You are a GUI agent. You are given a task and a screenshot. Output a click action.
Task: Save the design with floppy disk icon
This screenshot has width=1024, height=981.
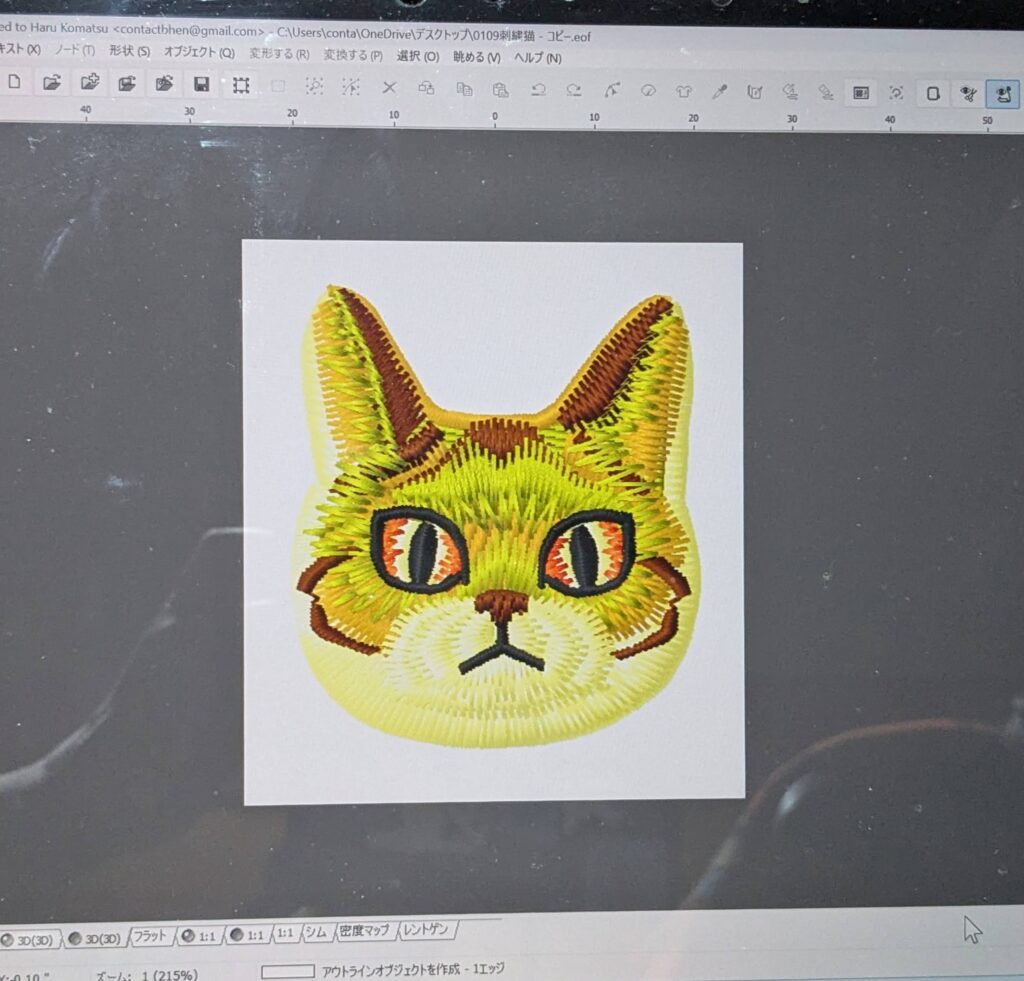pos(201,85)
